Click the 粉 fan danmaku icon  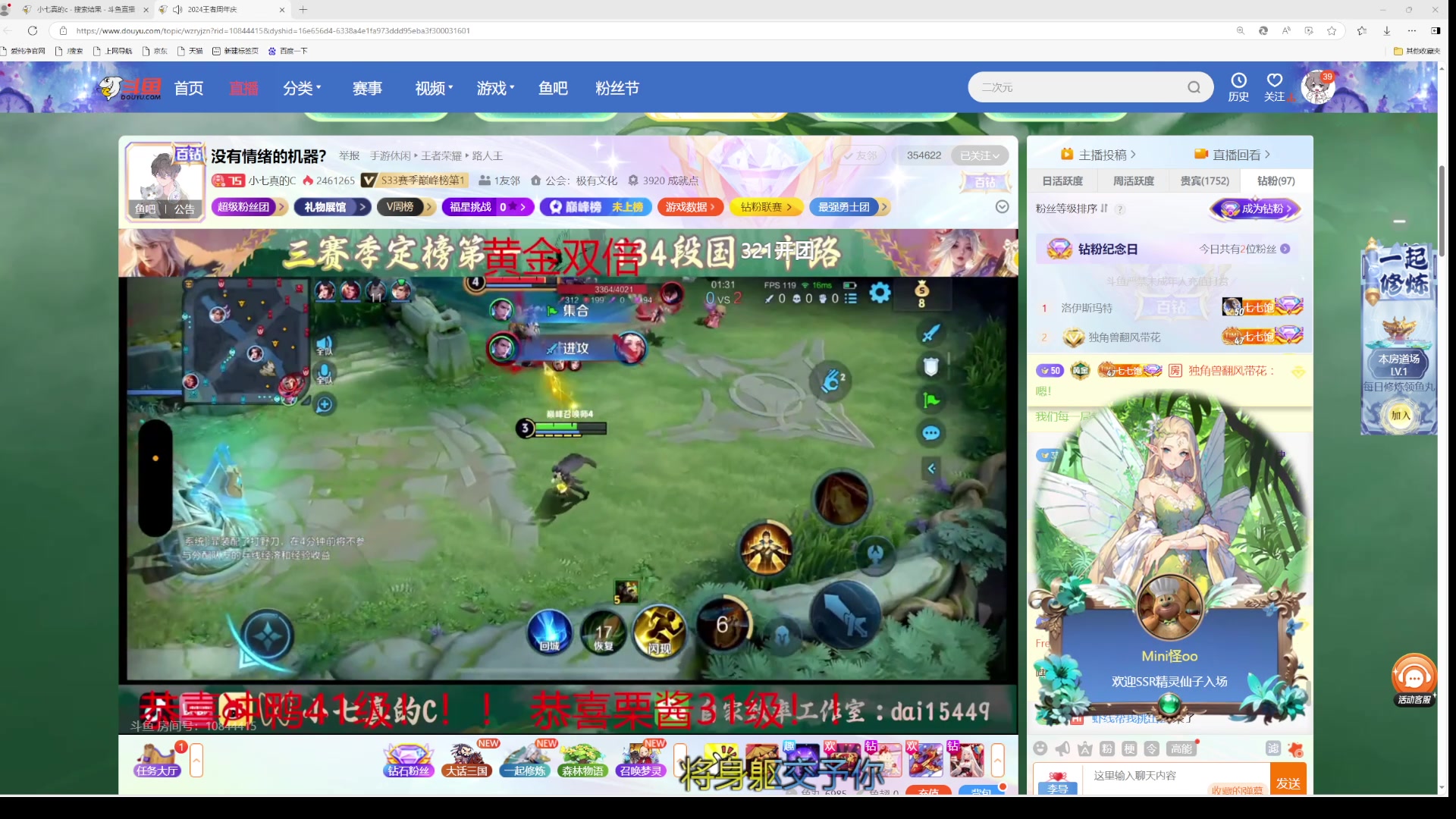pos(1107,748)
